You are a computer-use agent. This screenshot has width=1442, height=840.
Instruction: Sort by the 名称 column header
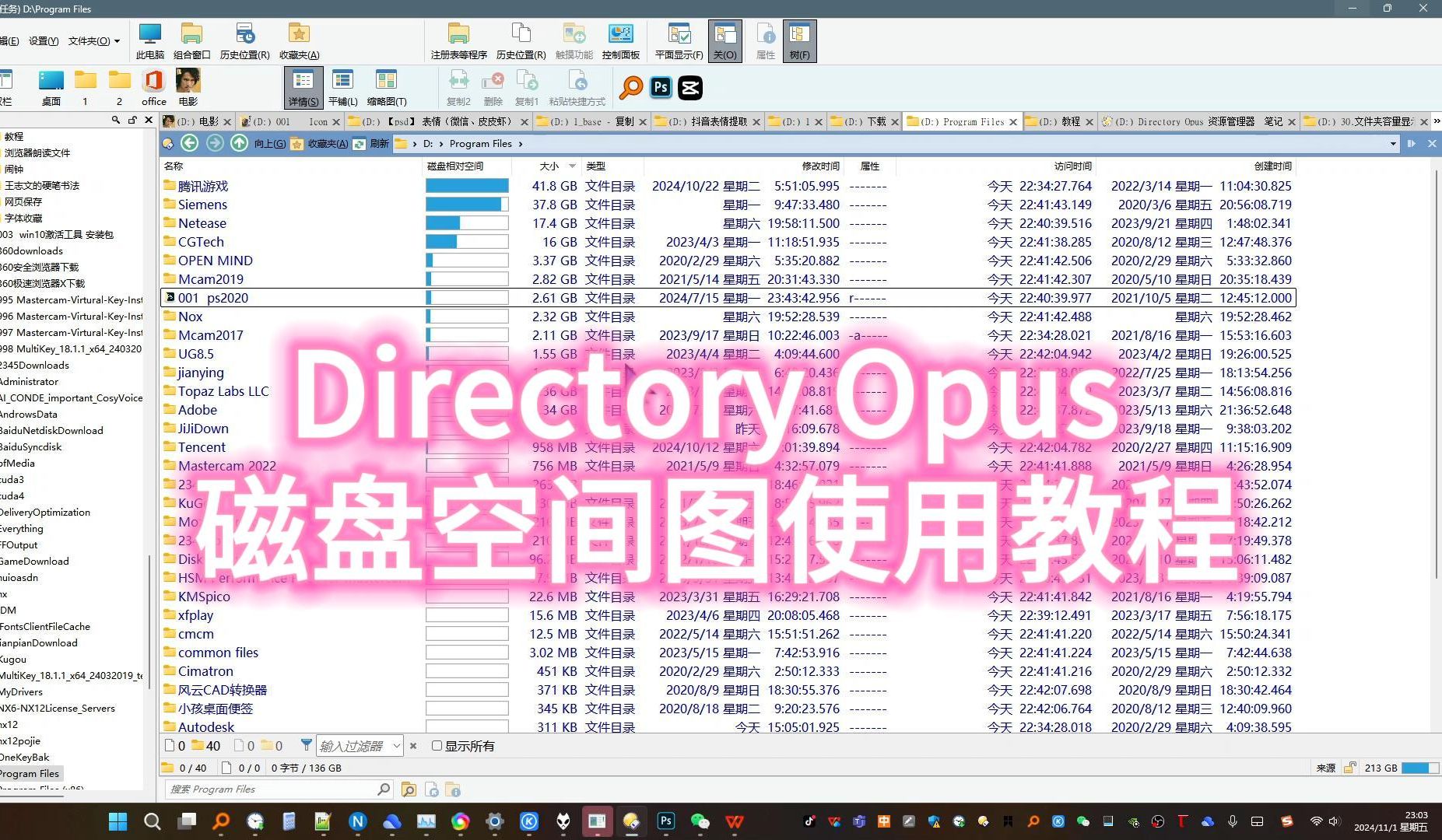click(174, 166)
